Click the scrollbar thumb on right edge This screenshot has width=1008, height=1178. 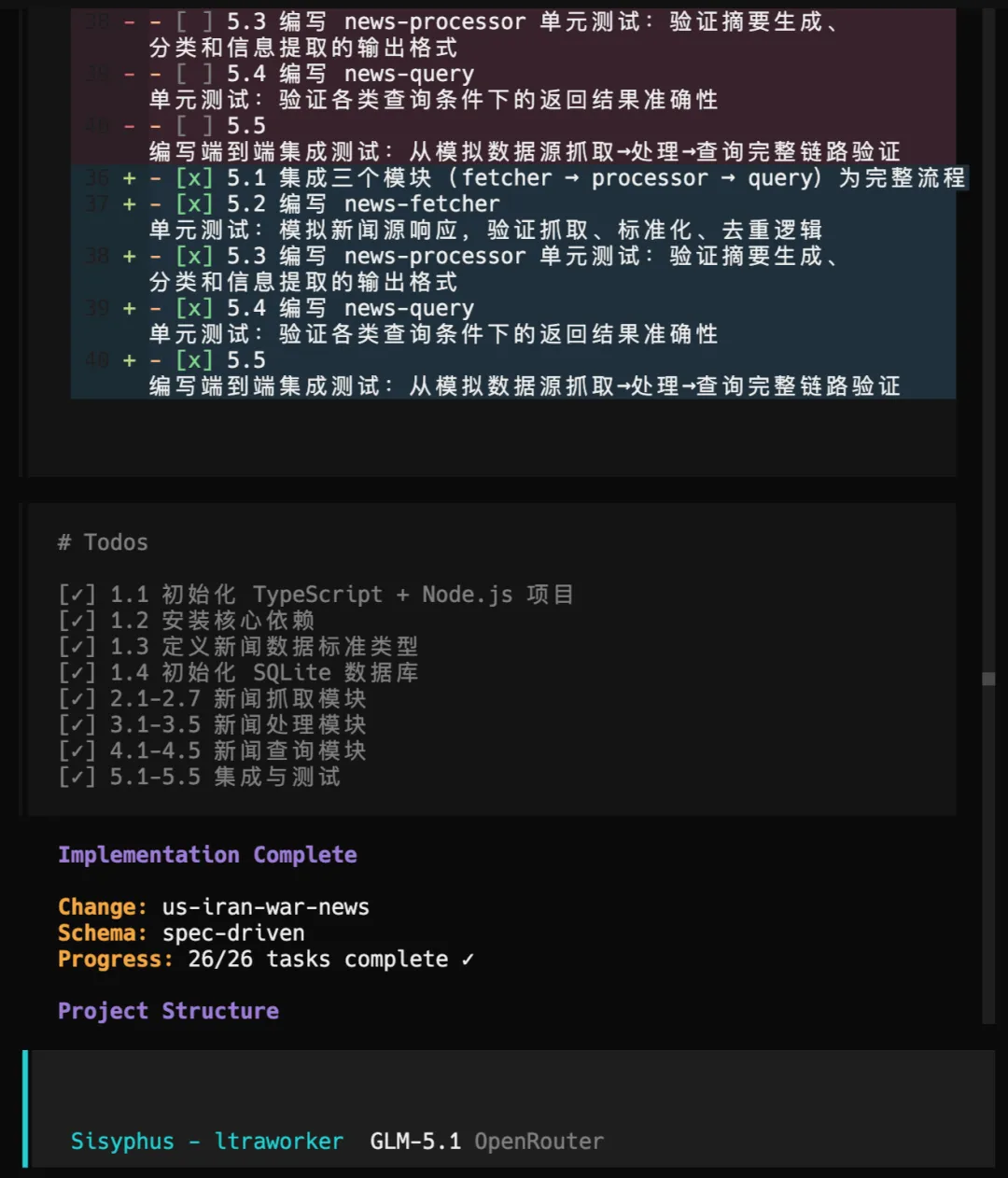tap(989, 680)
